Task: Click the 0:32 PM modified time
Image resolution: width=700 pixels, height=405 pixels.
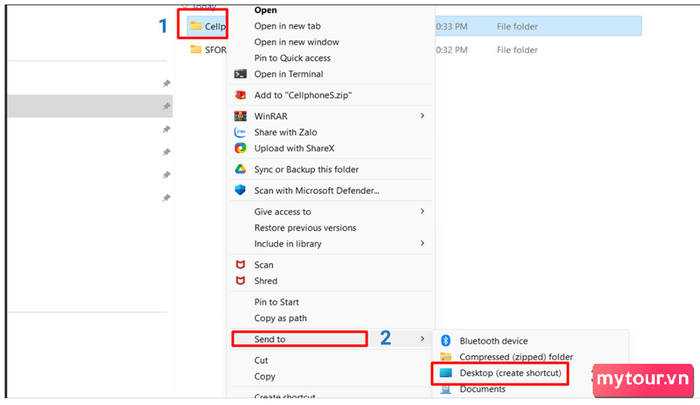Action: [452, 50]
